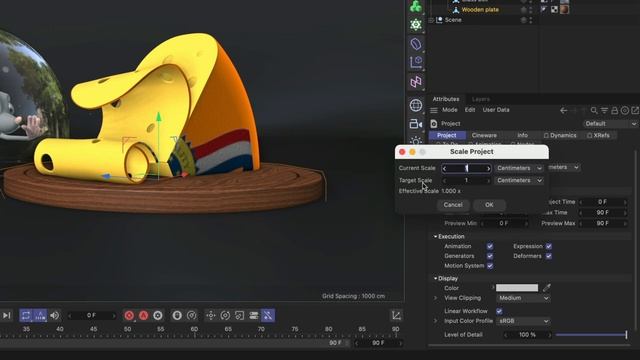The image size is (640, 360).
Task: Click the Camera object icon
Action: coord(416,124)
